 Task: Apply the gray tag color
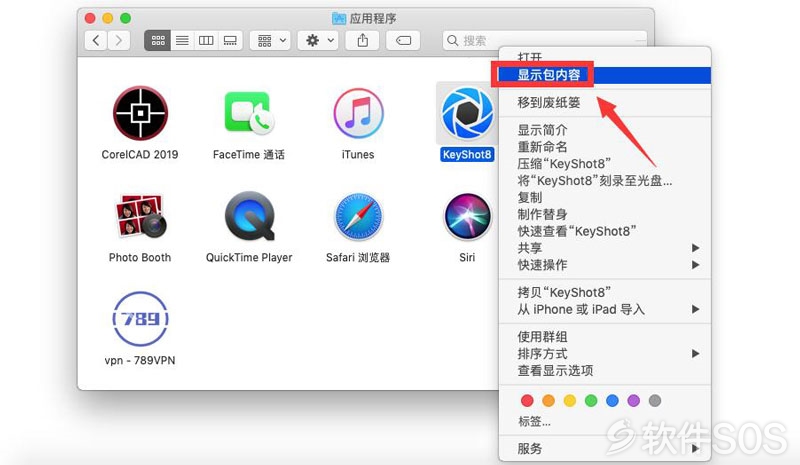[655, 401]
